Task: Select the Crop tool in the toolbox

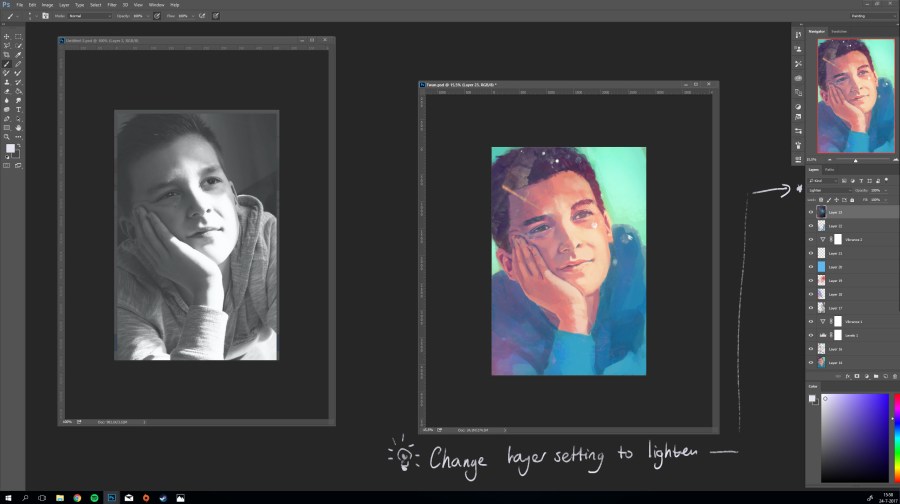Action: pos(7,55)
